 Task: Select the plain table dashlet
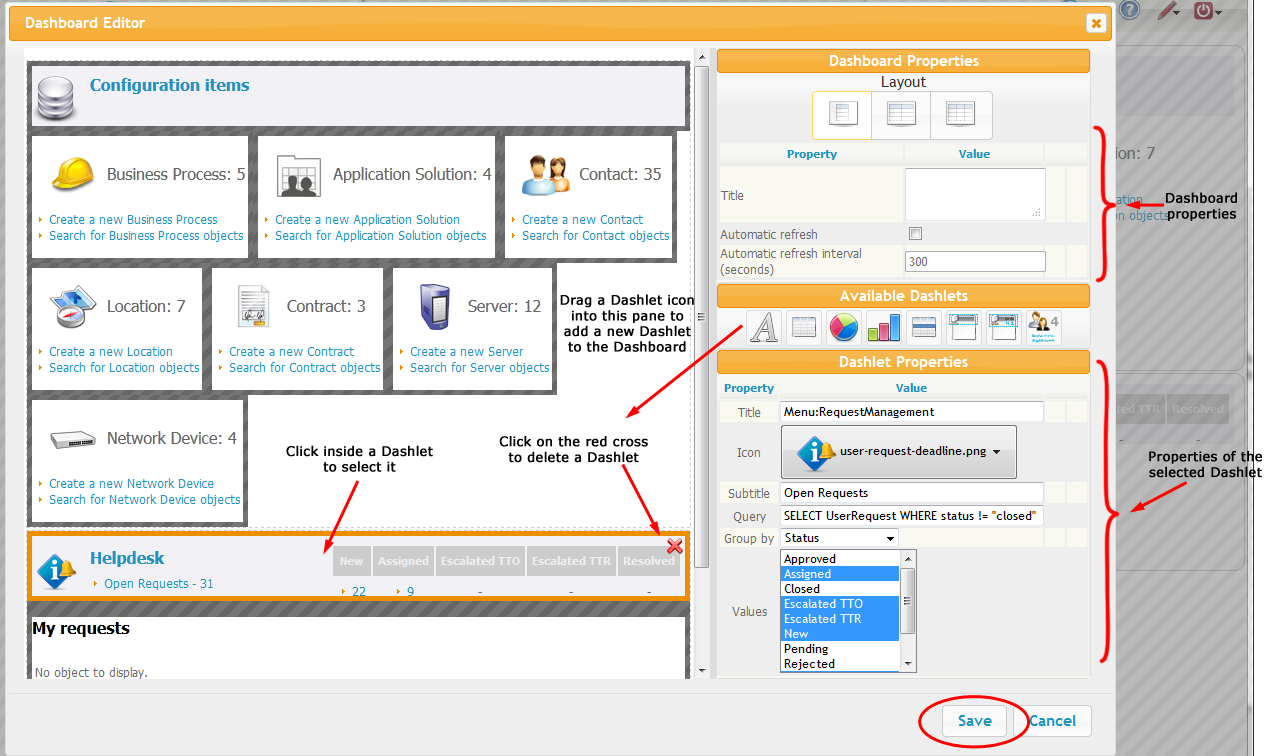coord(803,327)
